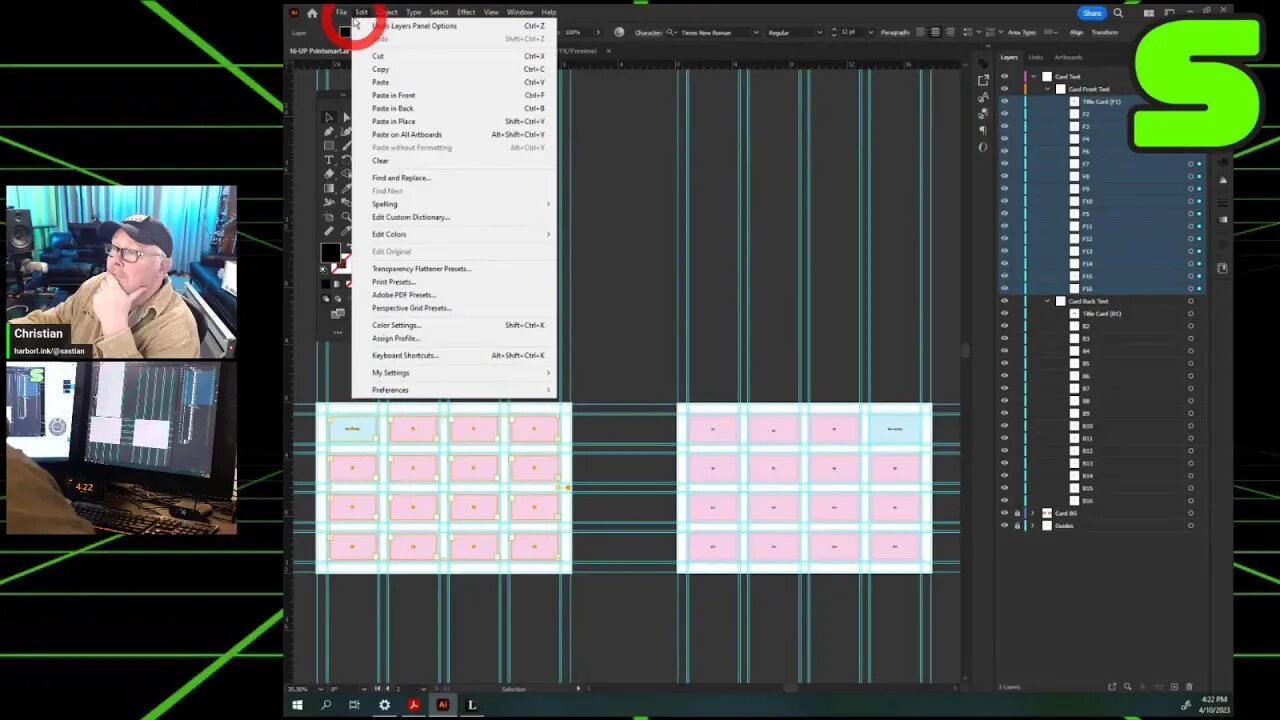Open the Arrange Documents icon
The height and width of the screenshot is (720, 1280).
pos(1150,13)
